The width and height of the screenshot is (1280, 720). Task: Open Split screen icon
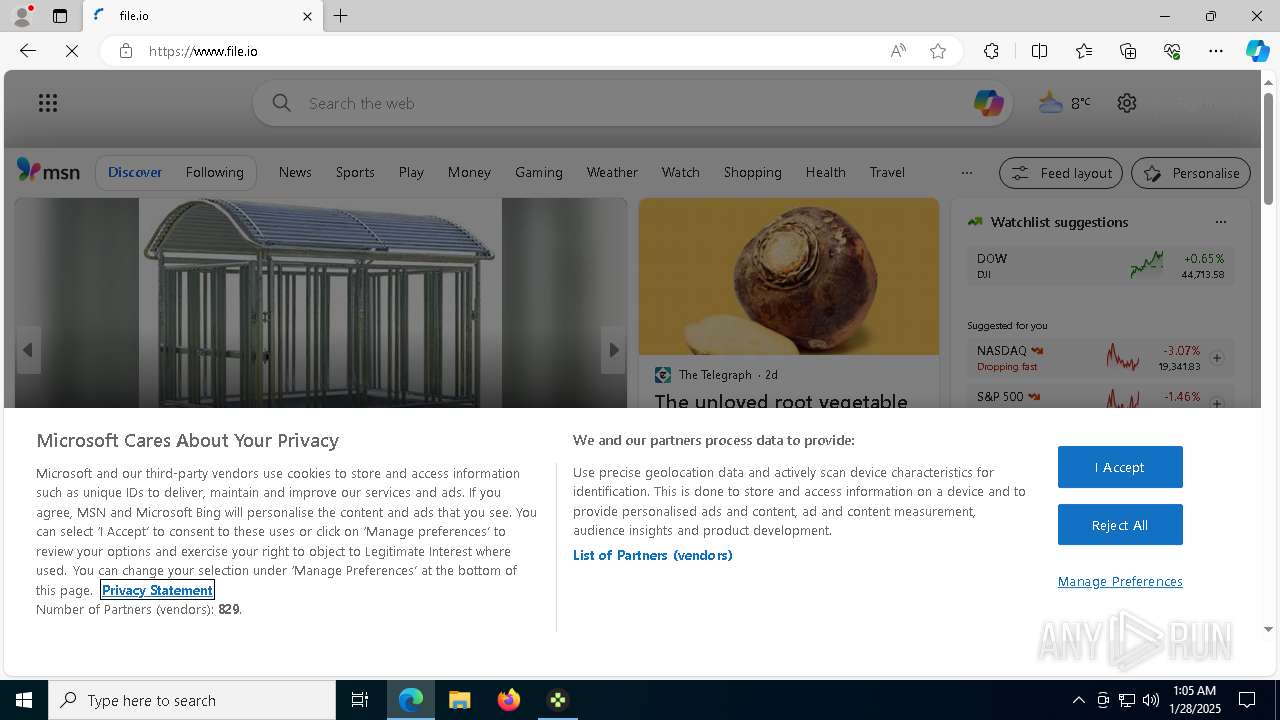(1039, 51)
